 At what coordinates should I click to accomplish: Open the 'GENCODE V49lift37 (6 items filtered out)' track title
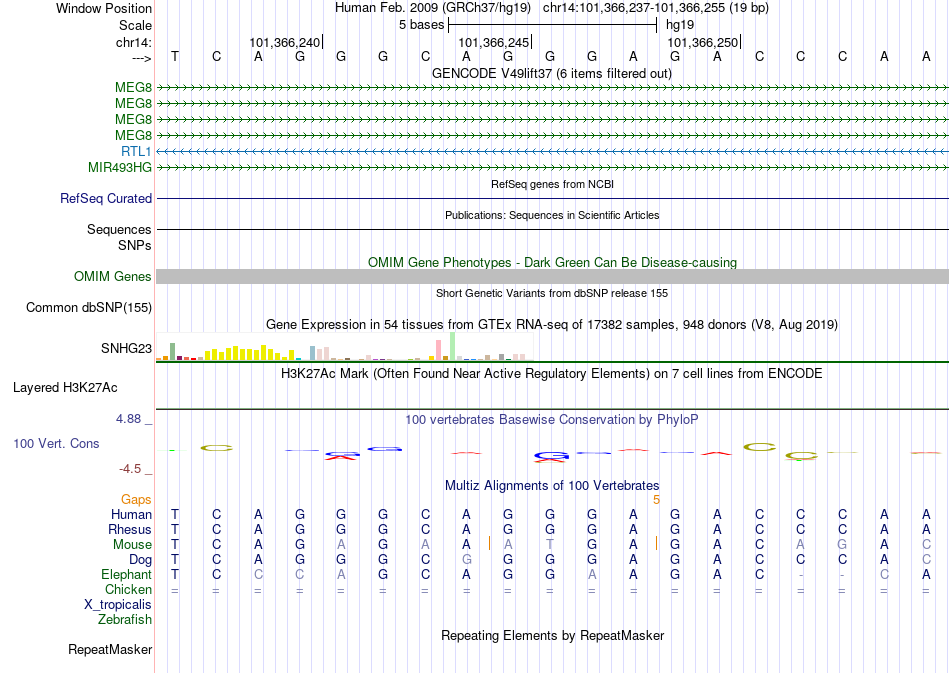click(x=551, y=73)
